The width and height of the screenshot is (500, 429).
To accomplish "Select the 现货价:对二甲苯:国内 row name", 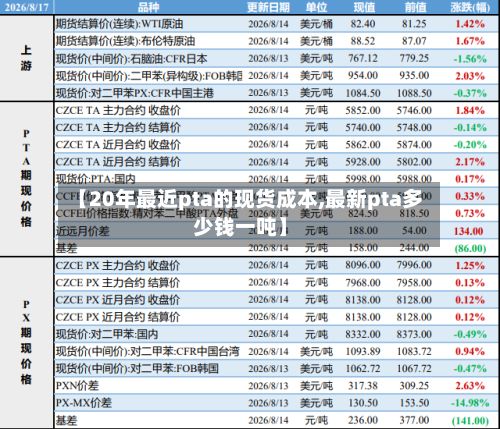I will pos(107,334).
